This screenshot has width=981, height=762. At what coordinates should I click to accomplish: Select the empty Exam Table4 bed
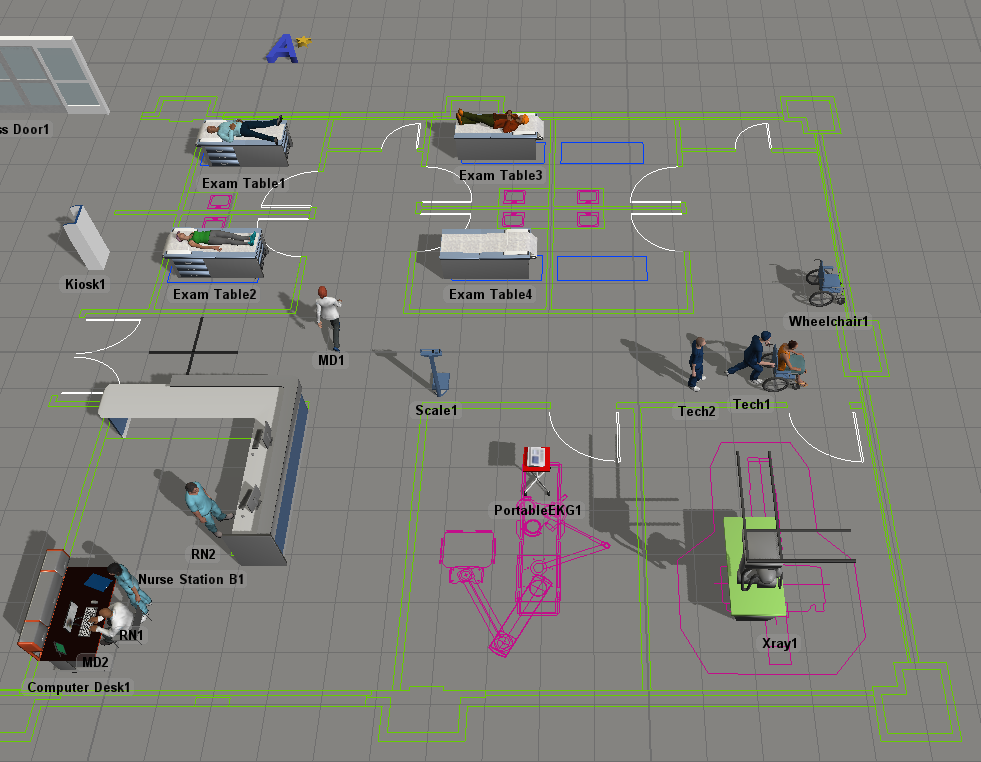coord(489,246)
